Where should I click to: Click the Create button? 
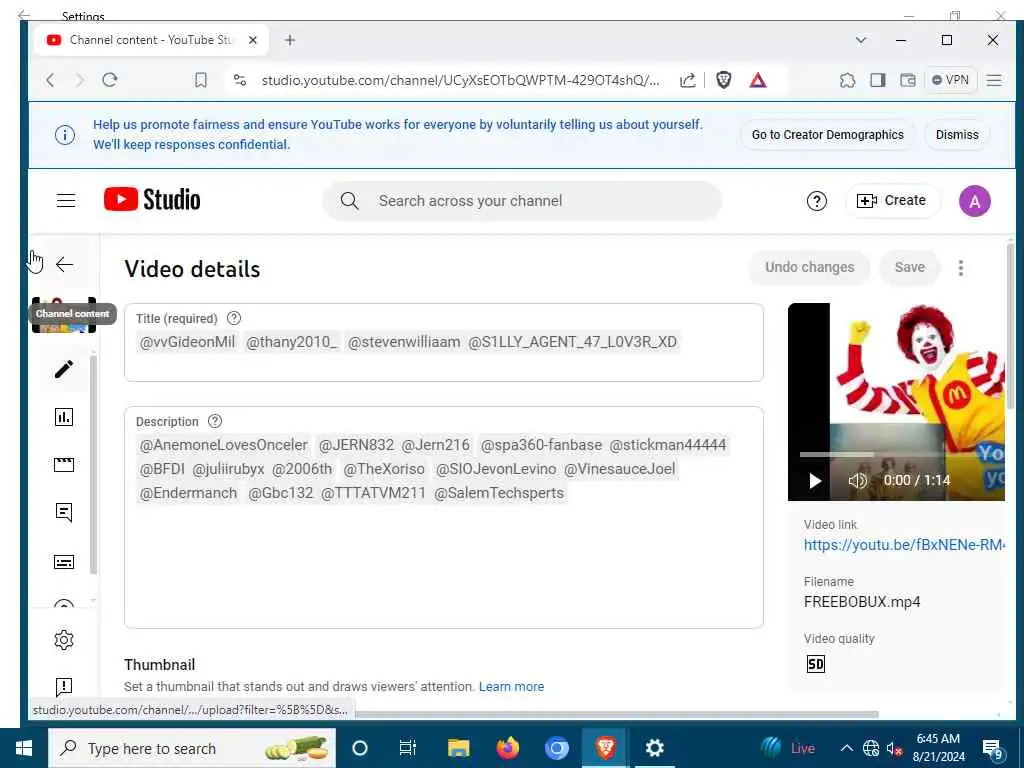pyautogui.click(x=892, y=200)
